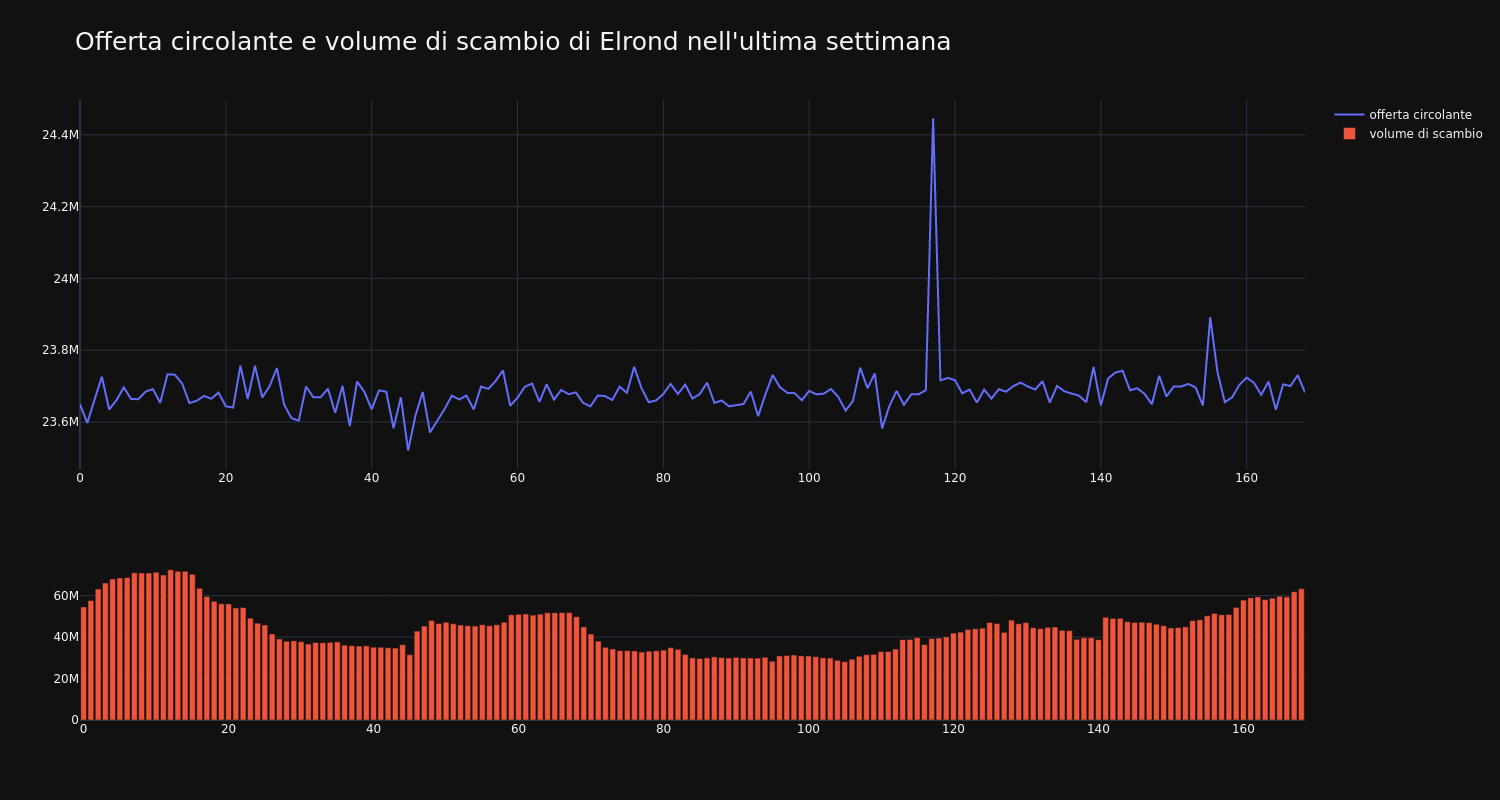Click the 20M label on the volume axis

[66, 679]
